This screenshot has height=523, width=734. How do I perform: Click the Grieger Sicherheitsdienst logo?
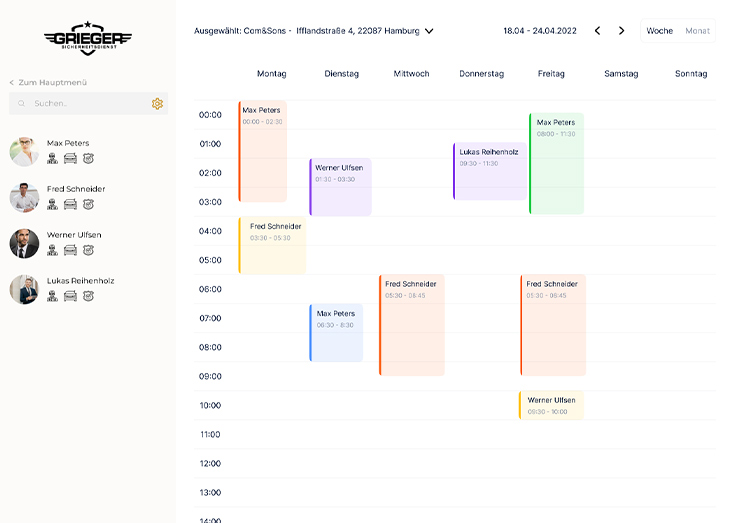[x=88, y=38]
